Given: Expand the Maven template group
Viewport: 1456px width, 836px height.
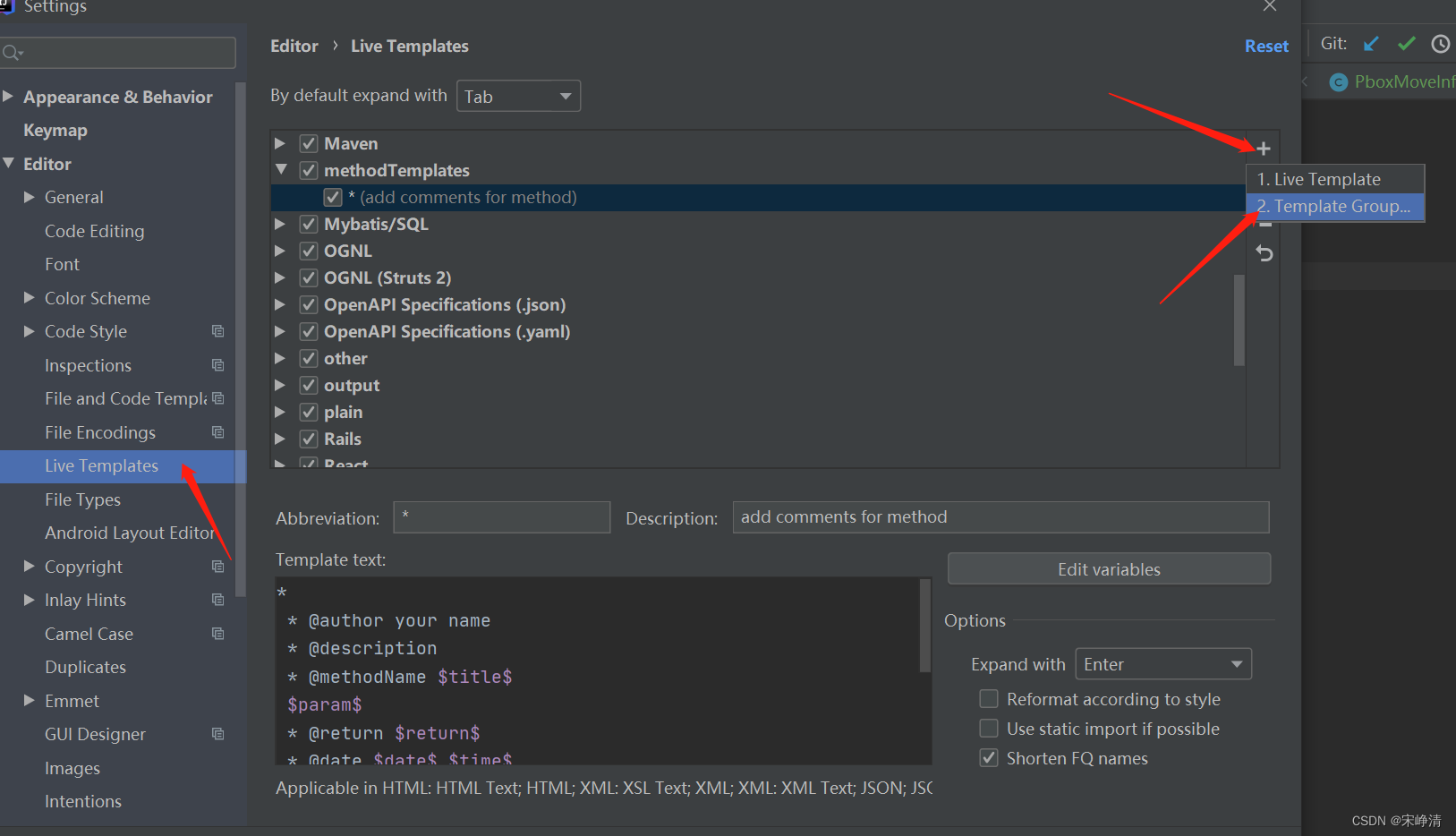Looking at the screenshot, I should tap(280, 143).
